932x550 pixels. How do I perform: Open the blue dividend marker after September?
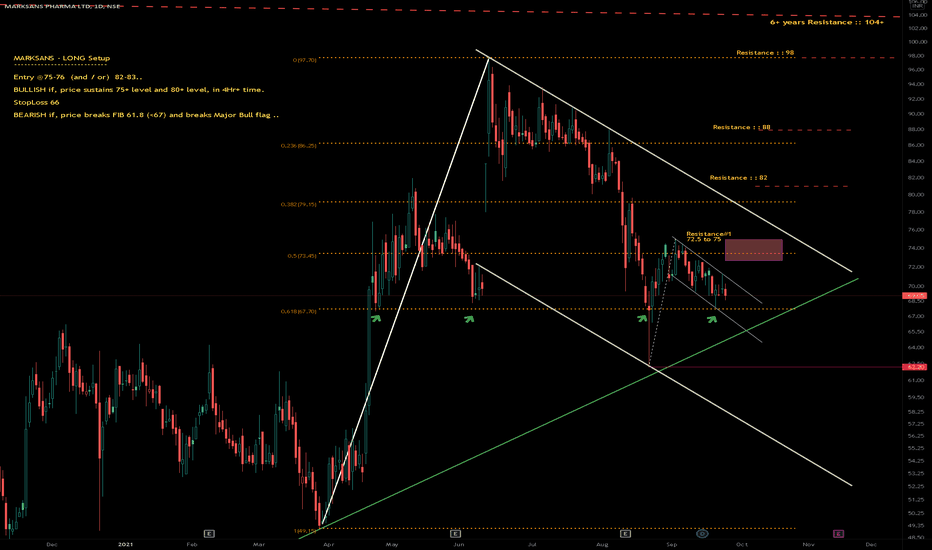[702, 533]
